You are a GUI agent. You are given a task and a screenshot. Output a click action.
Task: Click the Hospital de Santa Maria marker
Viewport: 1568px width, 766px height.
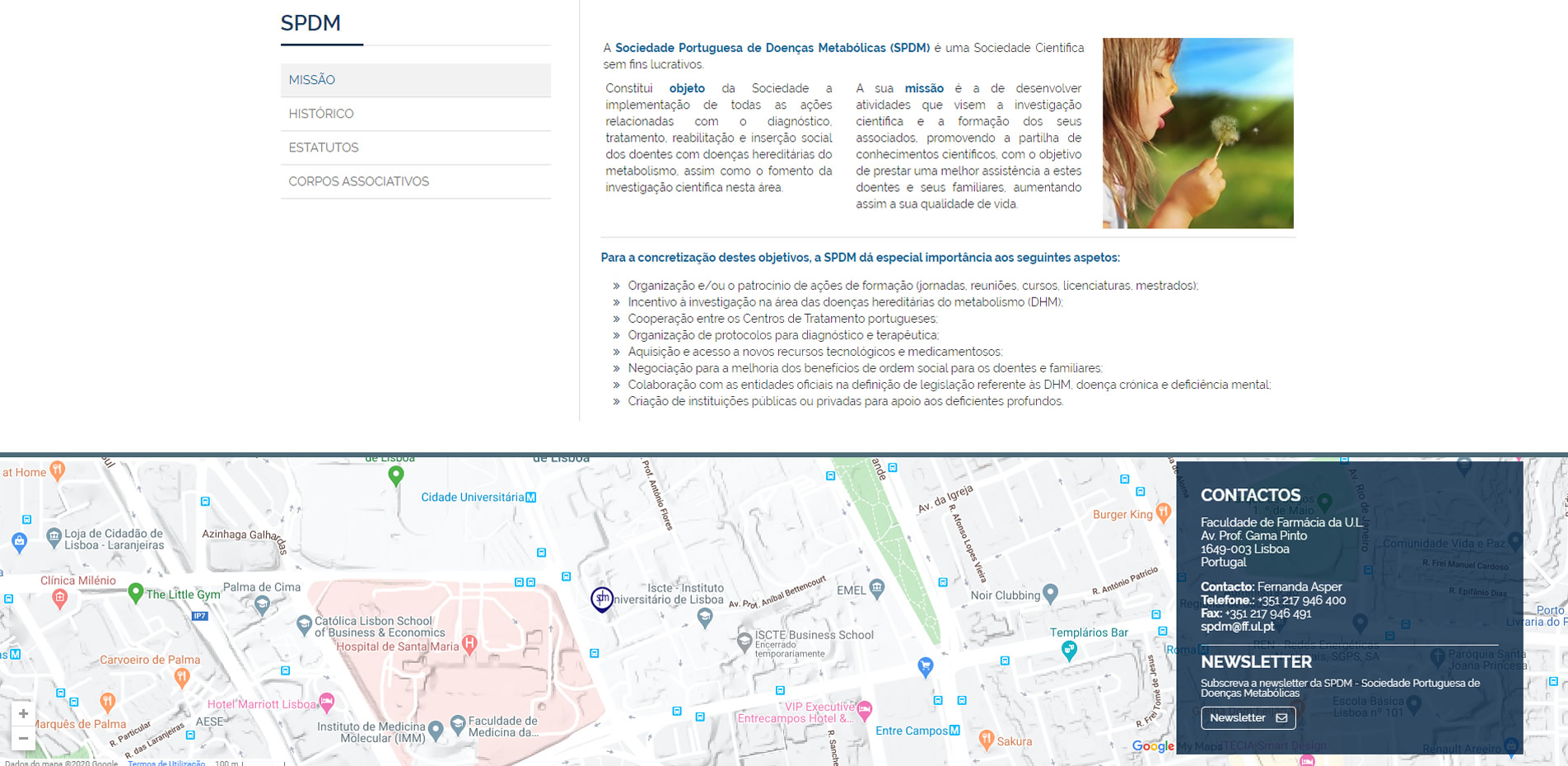click(469, 644)
